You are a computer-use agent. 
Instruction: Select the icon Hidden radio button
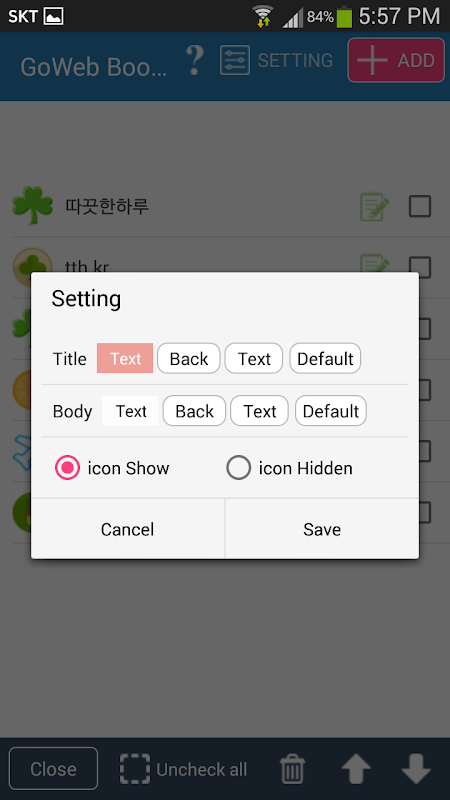[x=238, y=468]
